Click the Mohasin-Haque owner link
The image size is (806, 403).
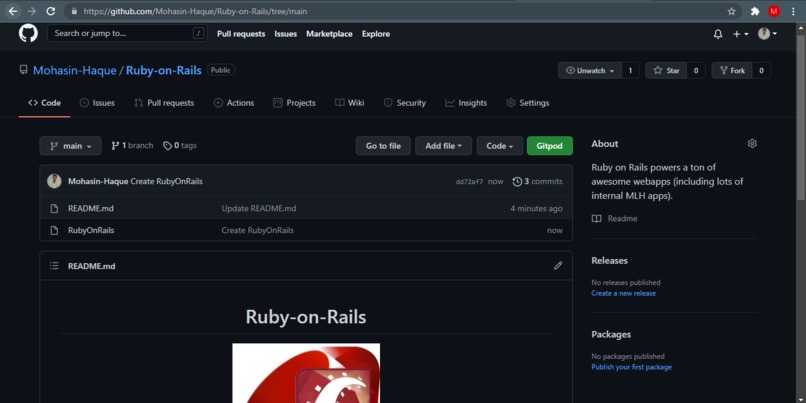tap(75, 70)
